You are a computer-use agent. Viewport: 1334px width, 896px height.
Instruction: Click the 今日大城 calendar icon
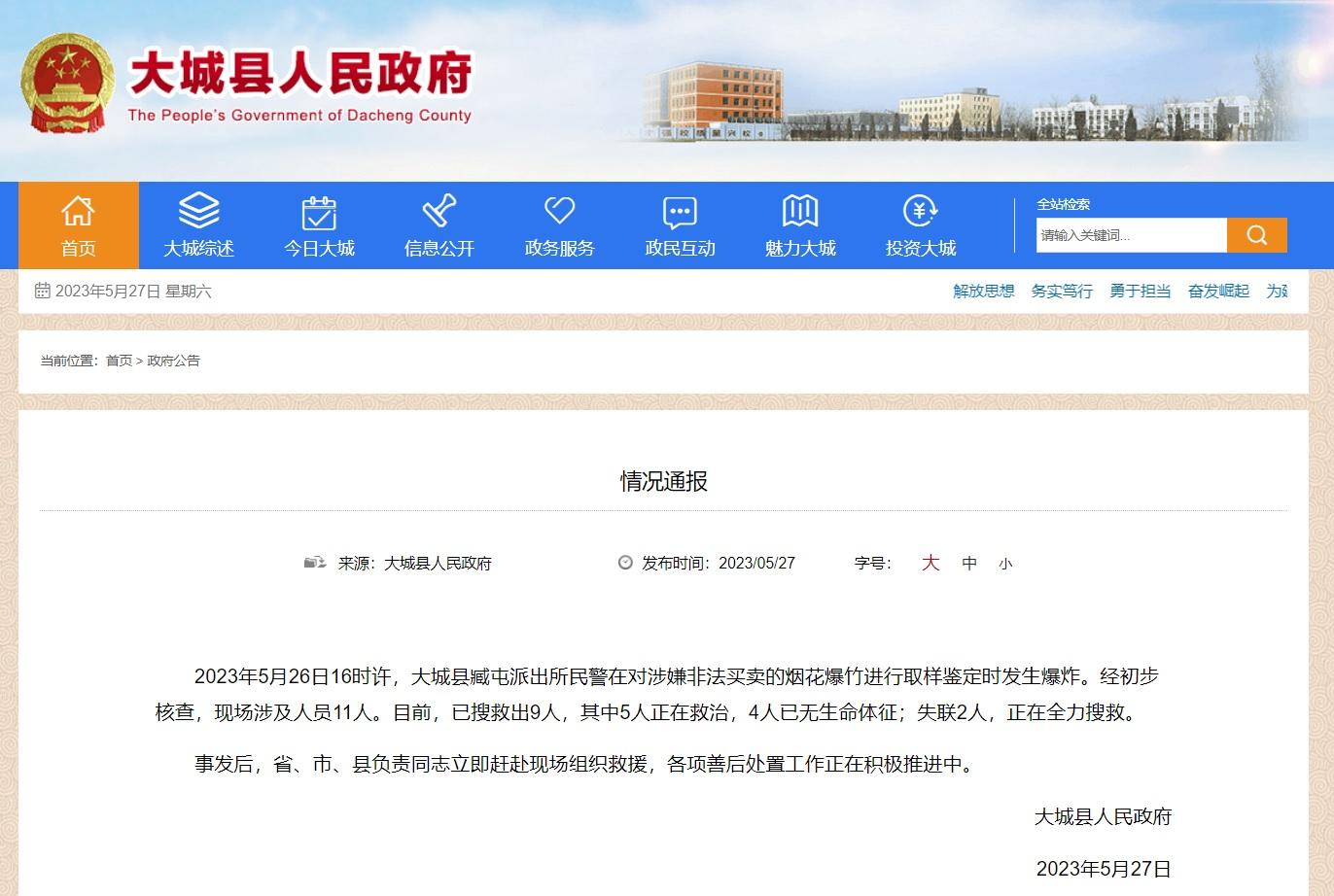[319, 212]
